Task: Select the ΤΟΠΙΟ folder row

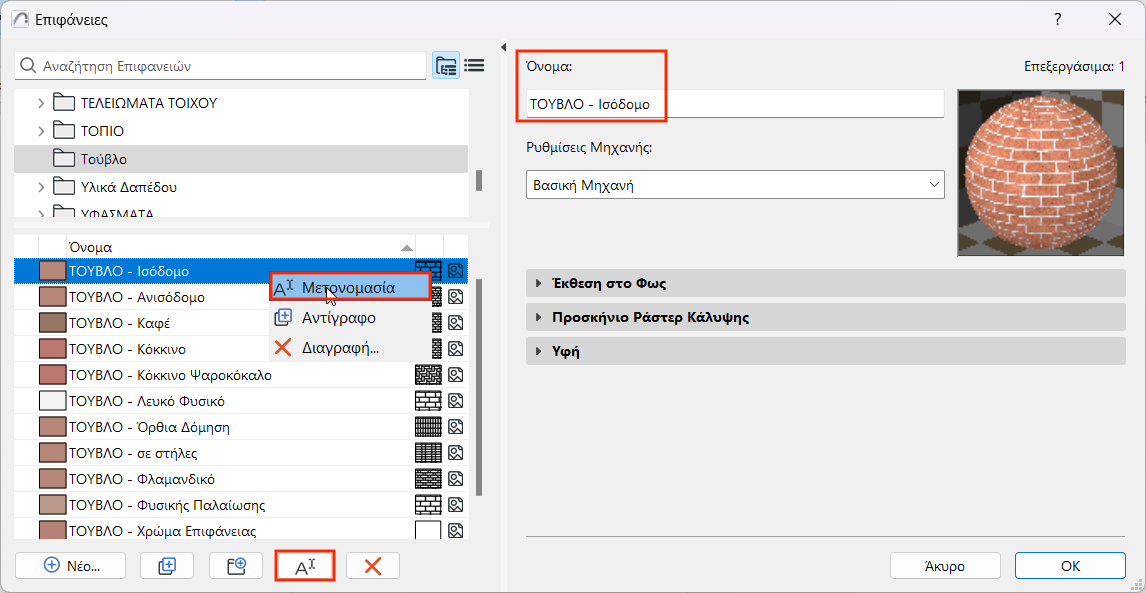Action: (x=240, y=131)
